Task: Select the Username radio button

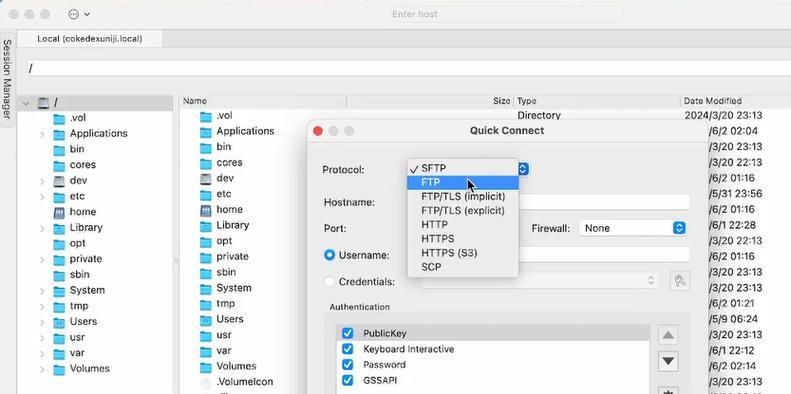Action: tap(329, 255)
